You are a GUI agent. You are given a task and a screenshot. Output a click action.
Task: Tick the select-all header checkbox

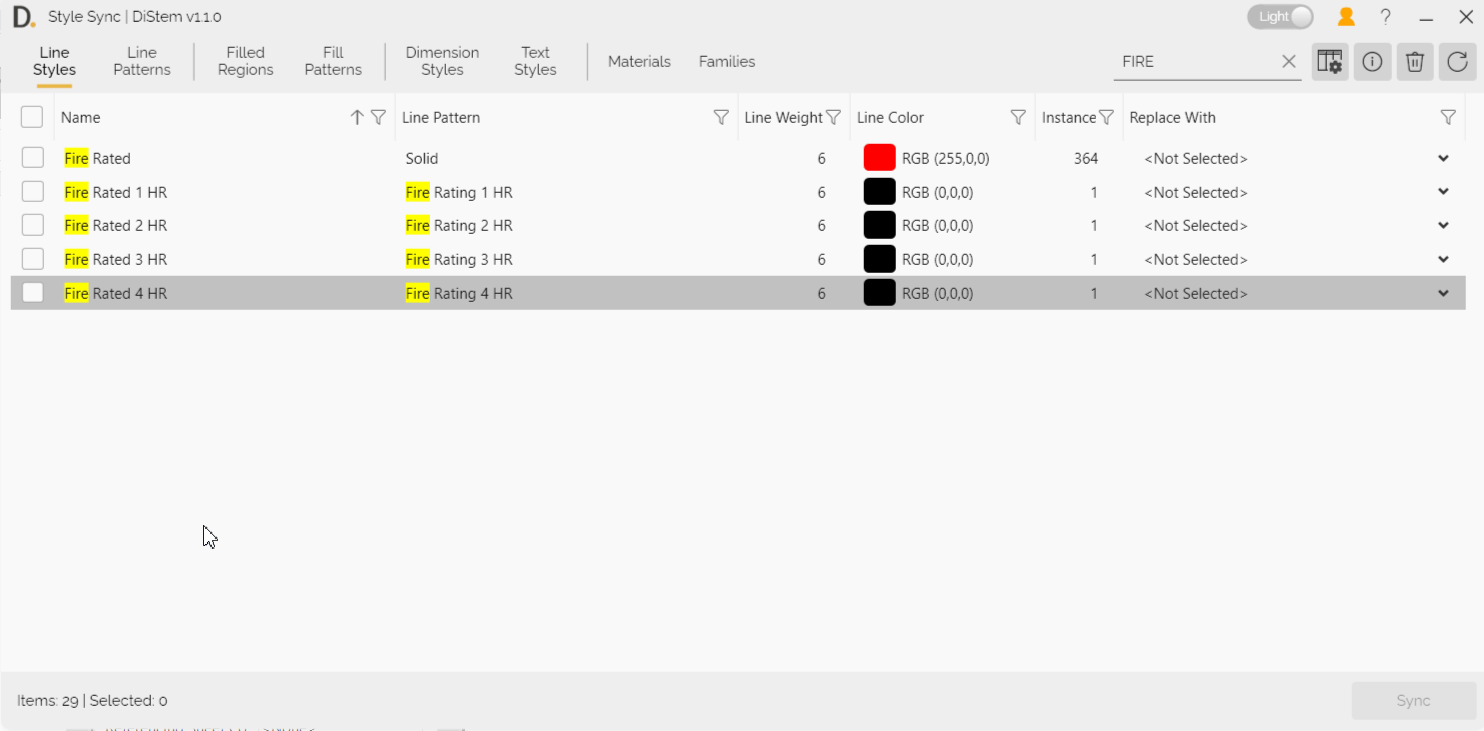tap(32, 117)
